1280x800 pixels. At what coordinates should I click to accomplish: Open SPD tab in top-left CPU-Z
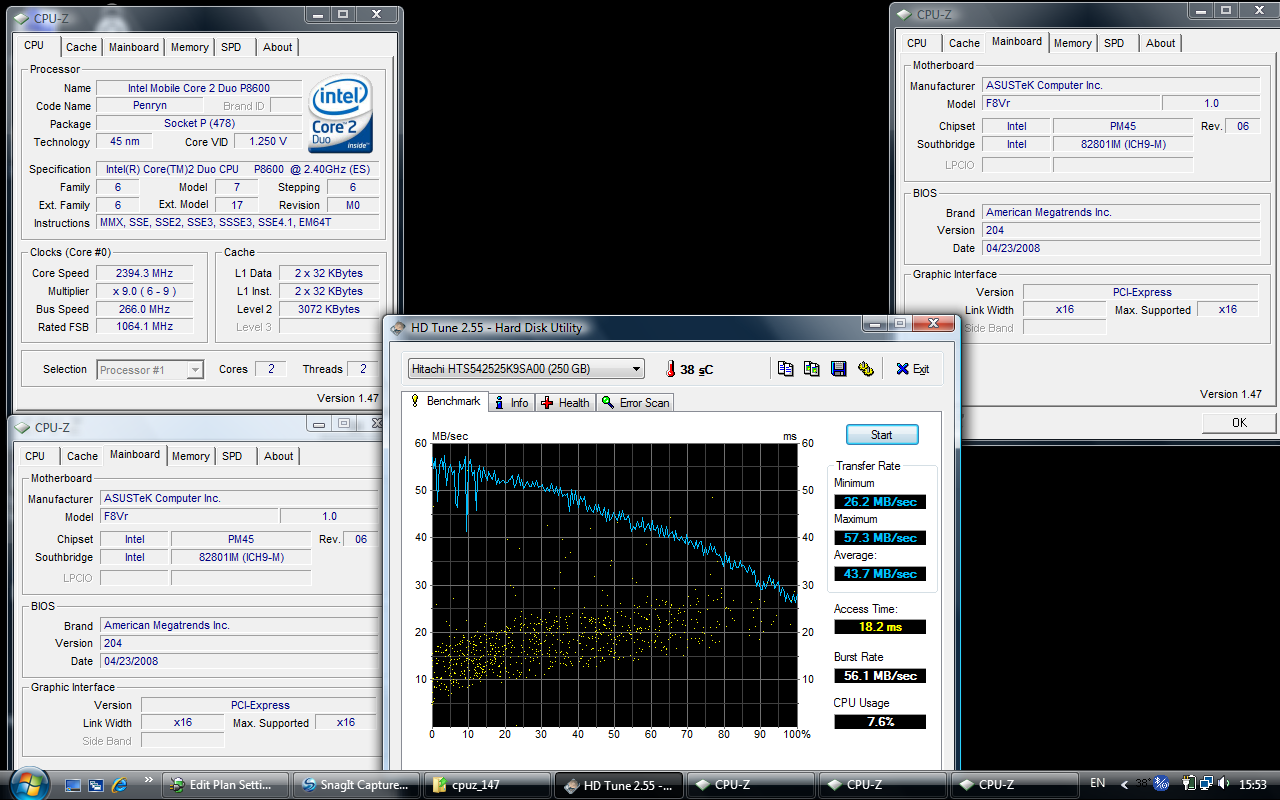[231, 47]
